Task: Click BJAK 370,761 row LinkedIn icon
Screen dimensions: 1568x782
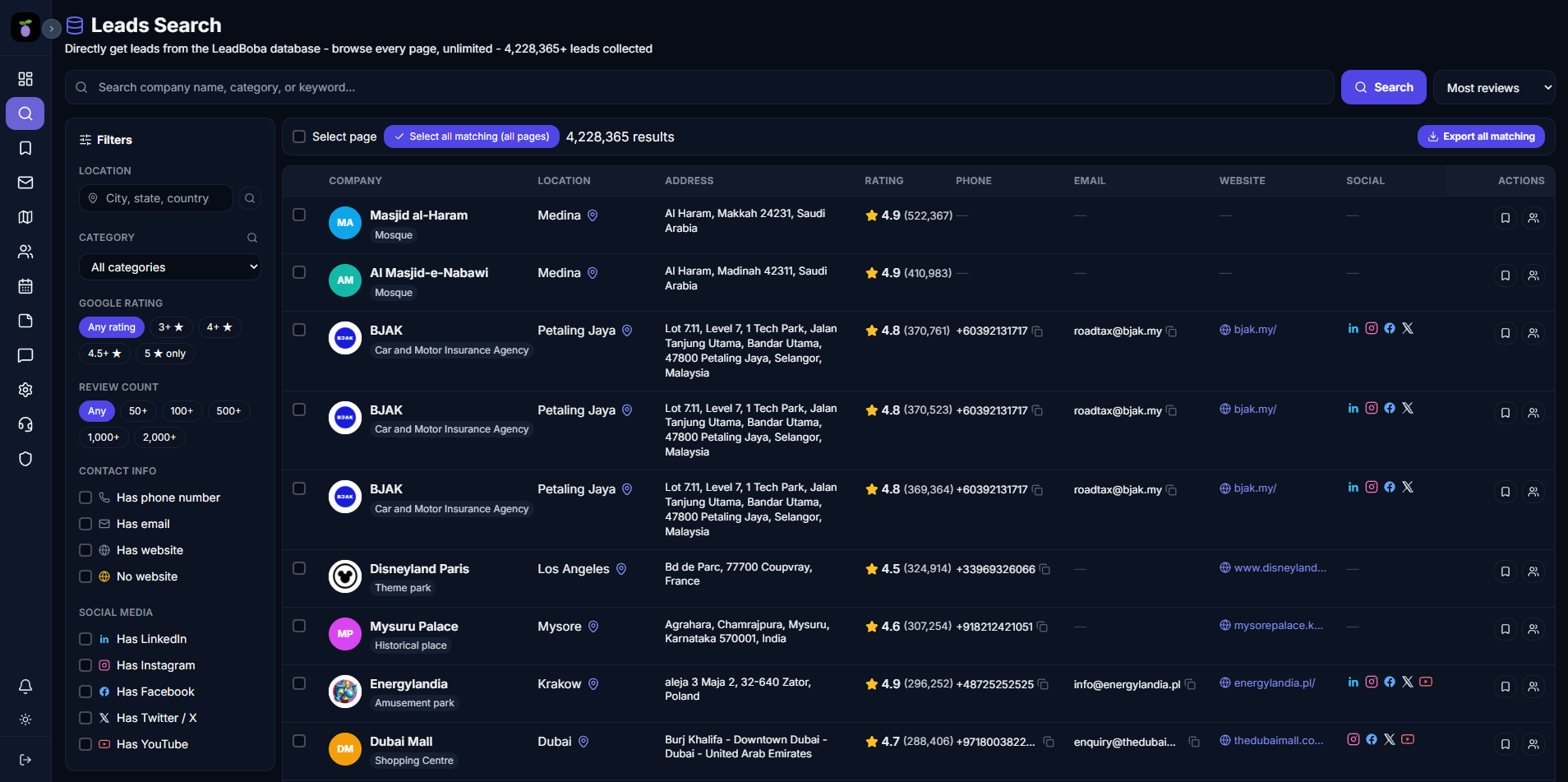Action: [x=1353, y=328]
